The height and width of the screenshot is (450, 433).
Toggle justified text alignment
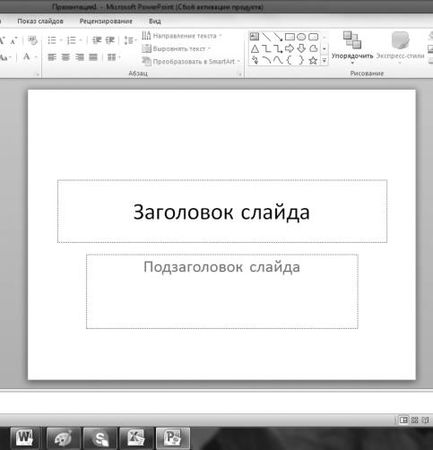coord(93,57)
